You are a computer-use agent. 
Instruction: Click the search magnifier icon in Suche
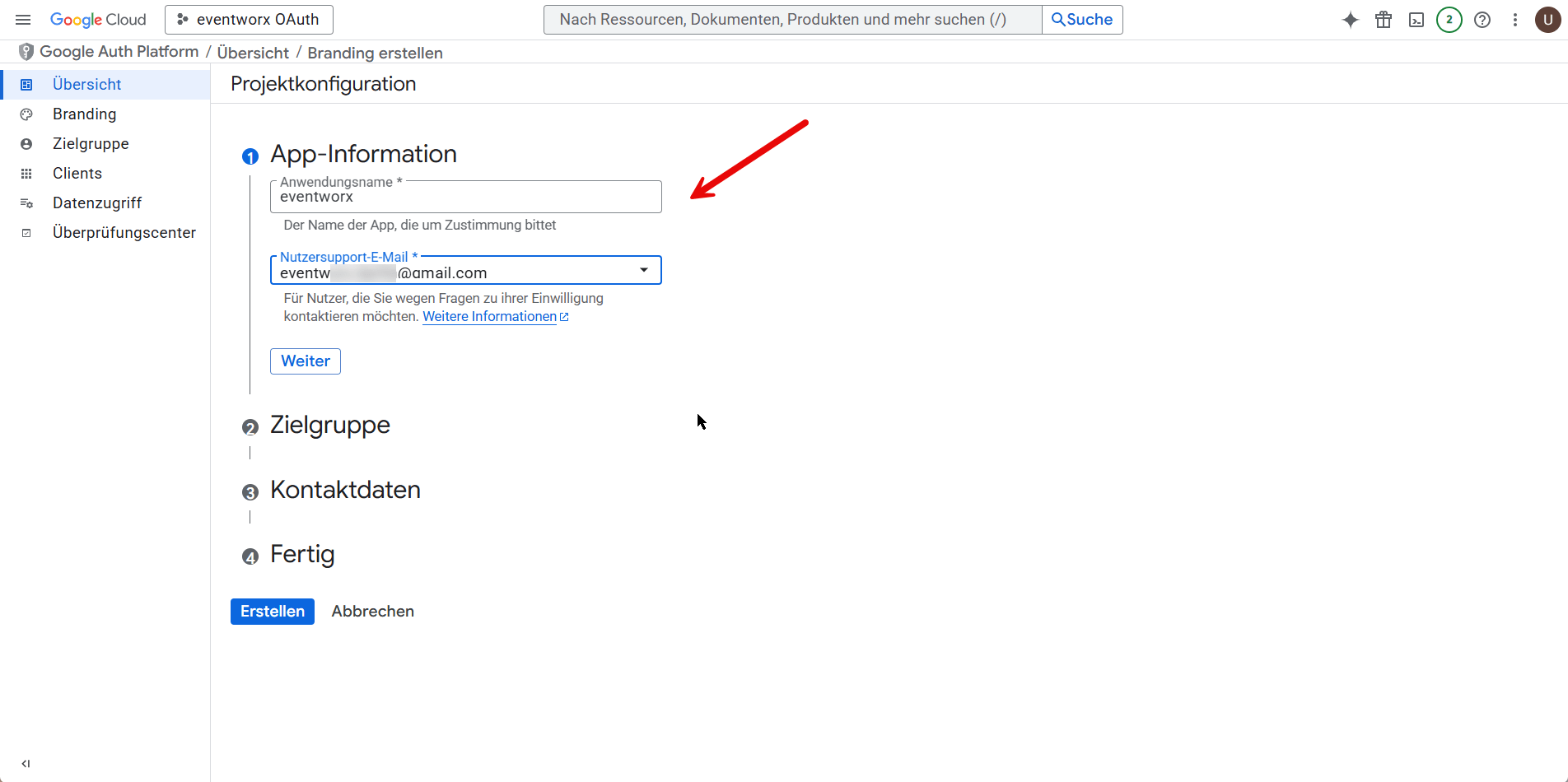1058,20
